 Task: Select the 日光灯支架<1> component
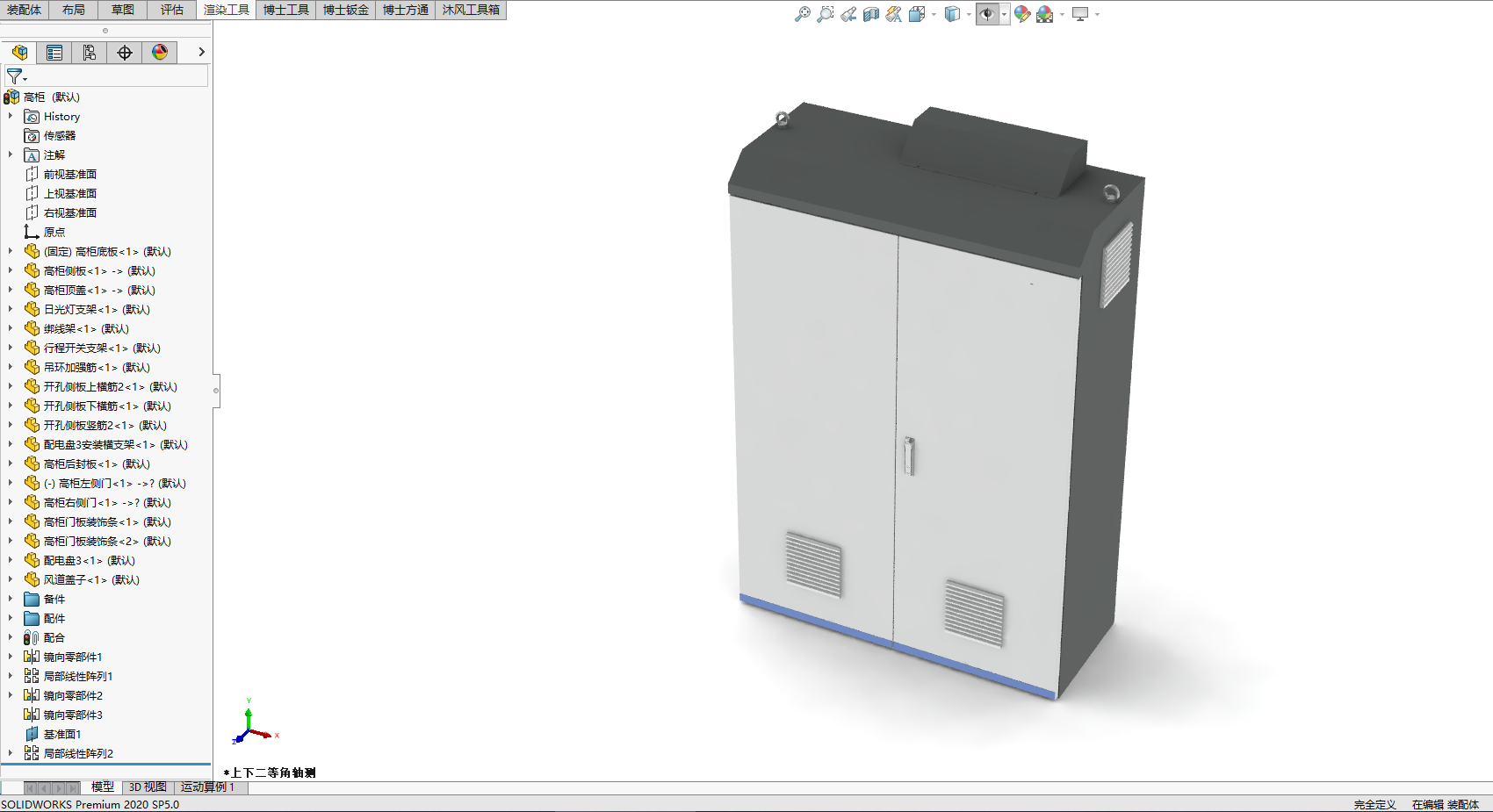click(x=97, y=310)
